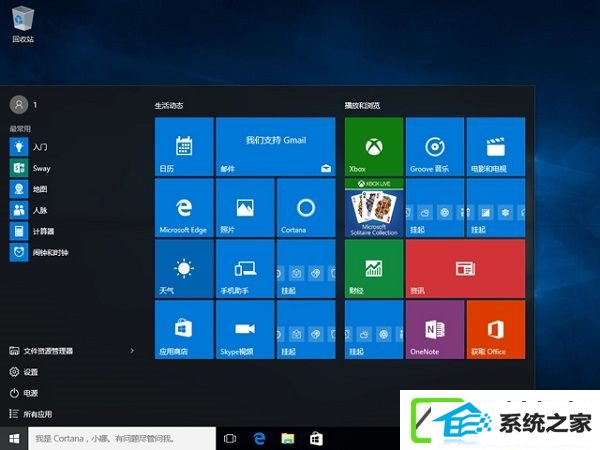Open Task View on taskbar
This screenshot has width=600, height=450.
[230, 439]
